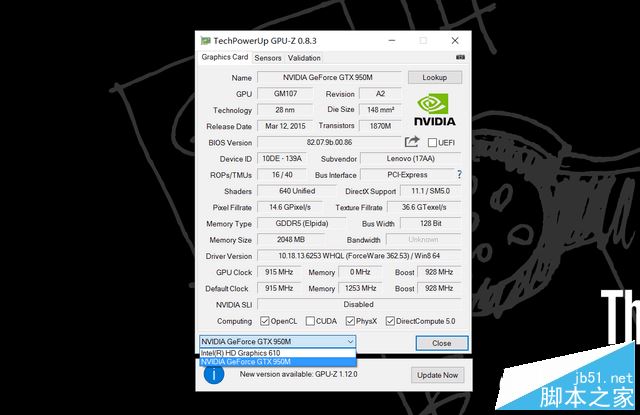The height and width of the screenshot is (415, 640).
Task: Click the Die Size value 148 mm²
Action: click(x=380, y=110)
